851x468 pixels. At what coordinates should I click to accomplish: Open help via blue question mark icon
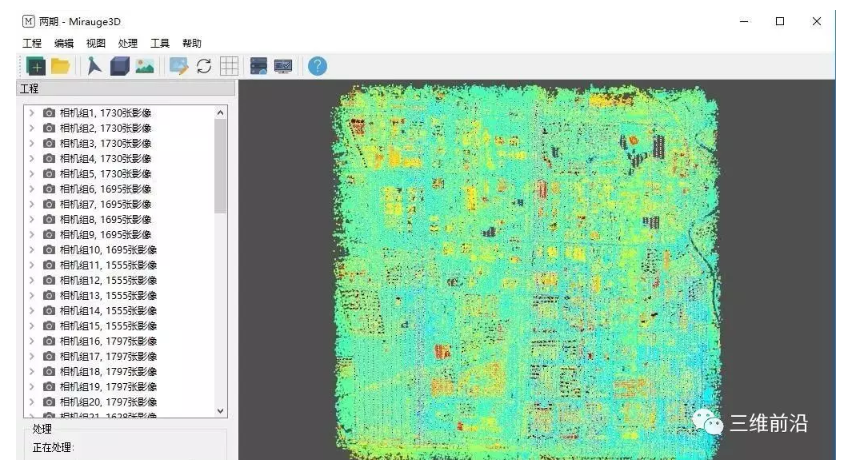[317, 67]
